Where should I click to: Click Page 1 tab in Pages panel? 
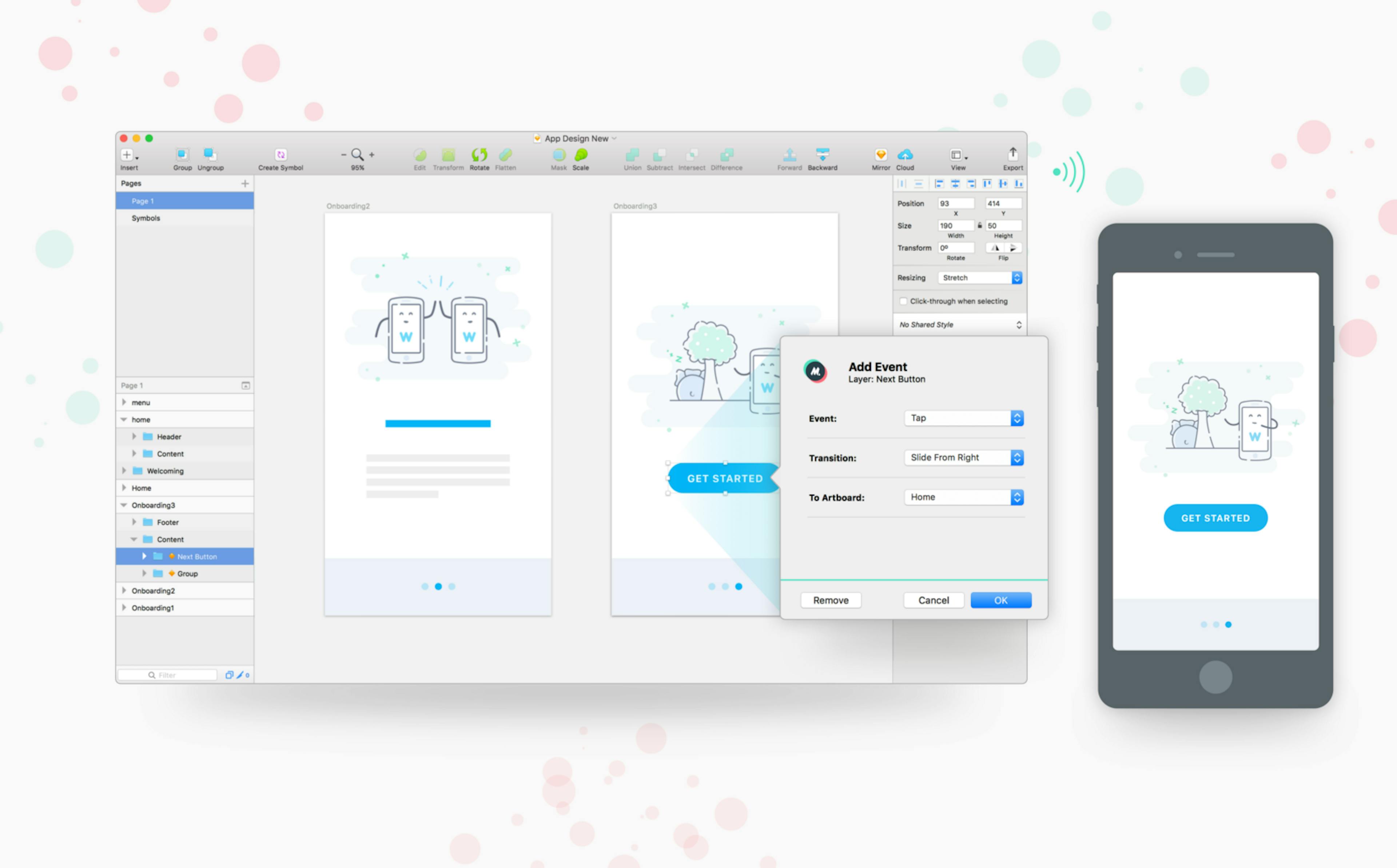click(184, 201)
